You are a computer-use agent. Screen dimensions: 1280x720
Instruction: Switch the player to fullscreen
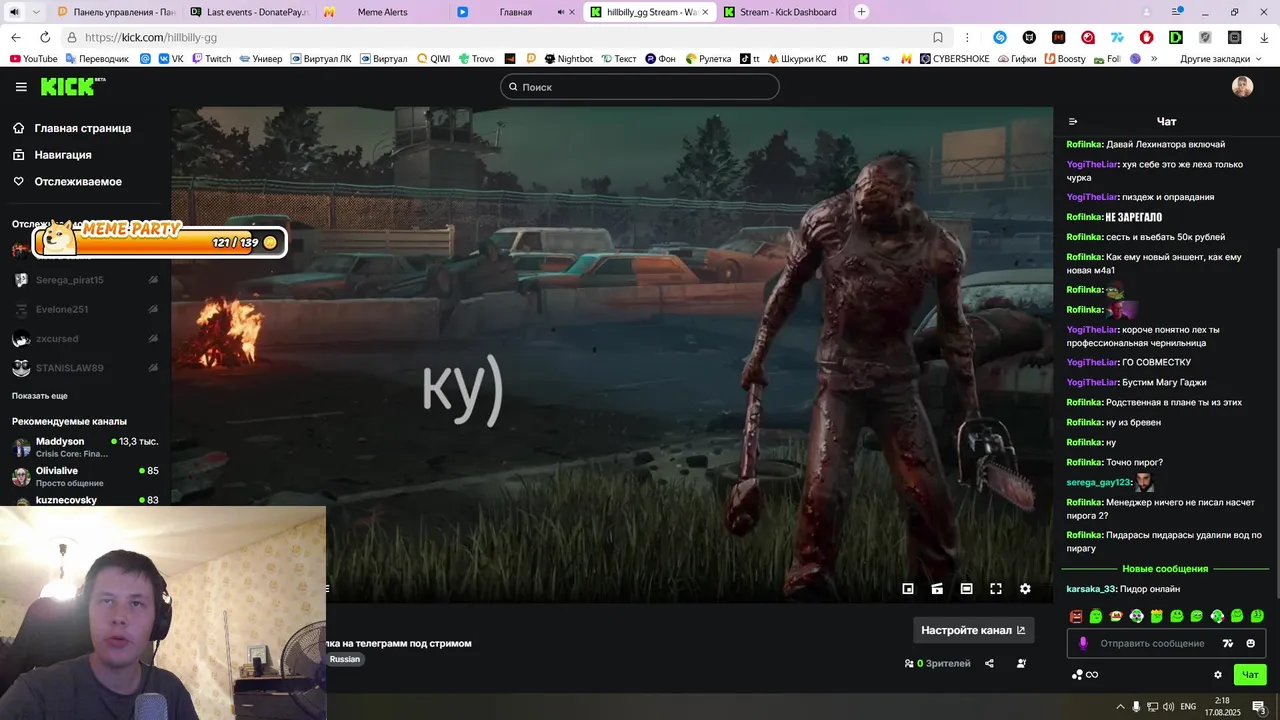[996, 589]
